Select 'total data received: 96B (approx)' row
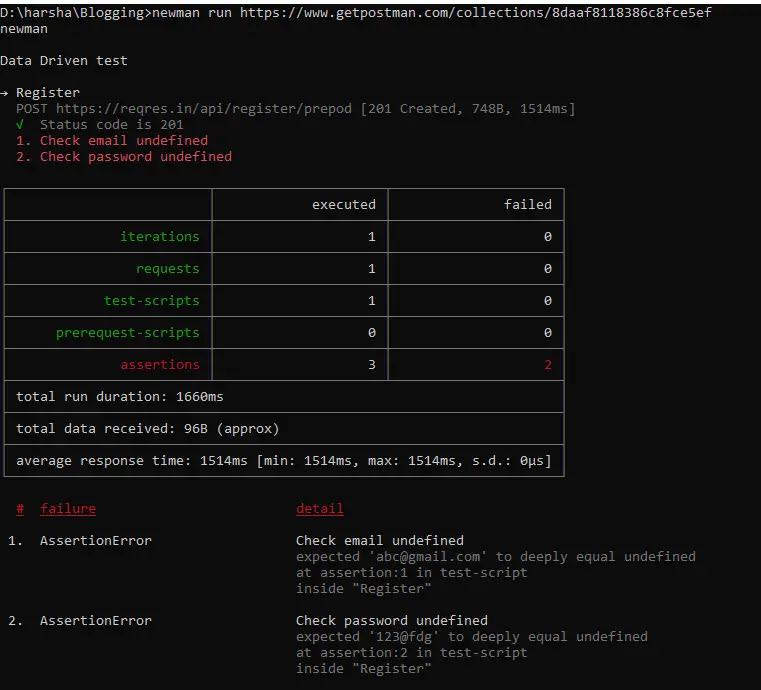This screenshot has height=690, width=761. click(284, 429)
